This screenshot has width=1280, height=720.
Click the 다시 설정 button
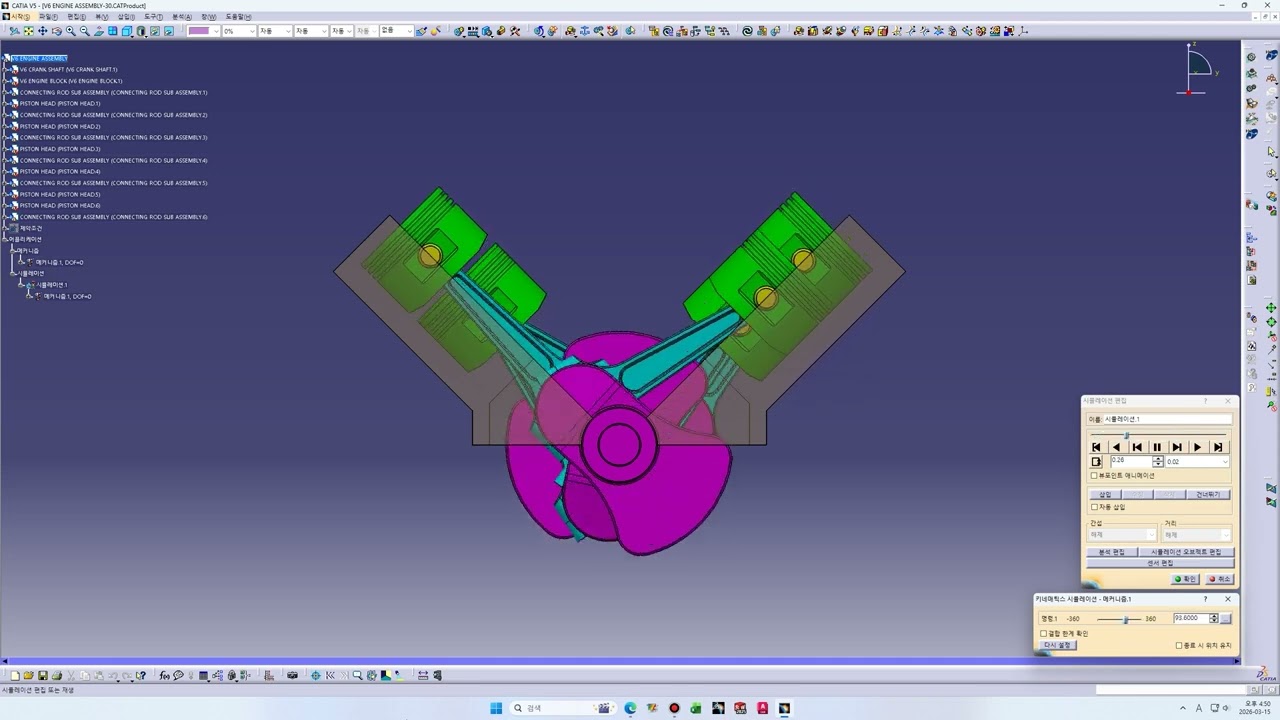coord(1058,646)
